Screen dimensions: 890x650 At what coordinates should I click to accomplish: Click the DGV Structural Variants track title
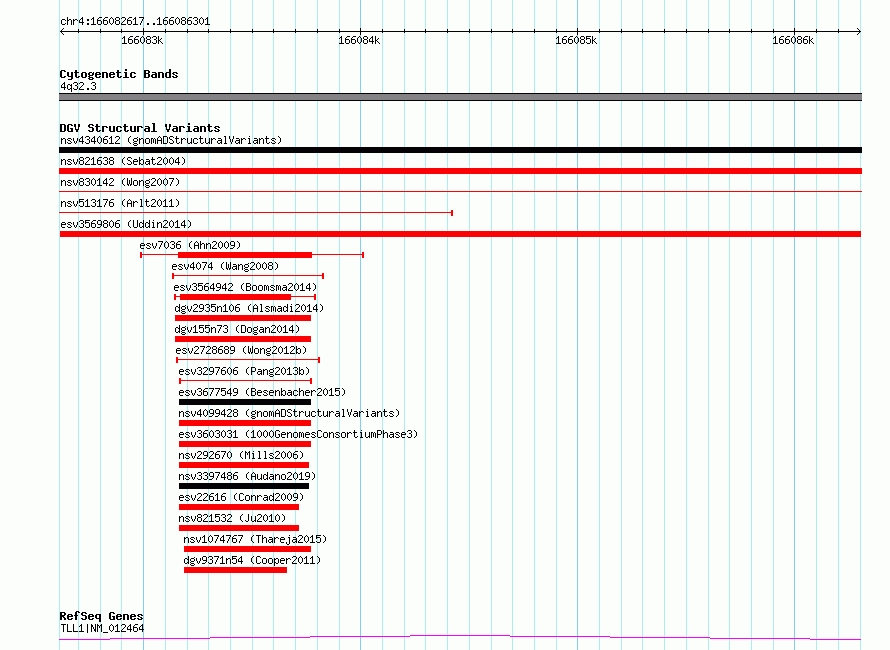pos(140,128)
